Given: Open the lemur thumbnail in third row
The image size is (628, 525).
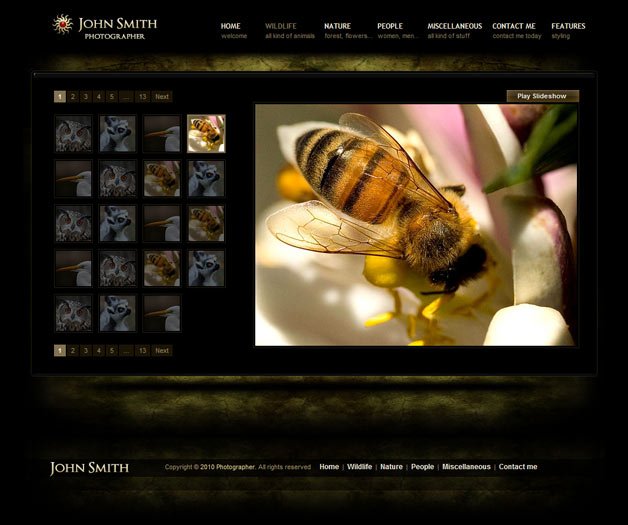Looking at the screenshot, I should pos(117,223).
